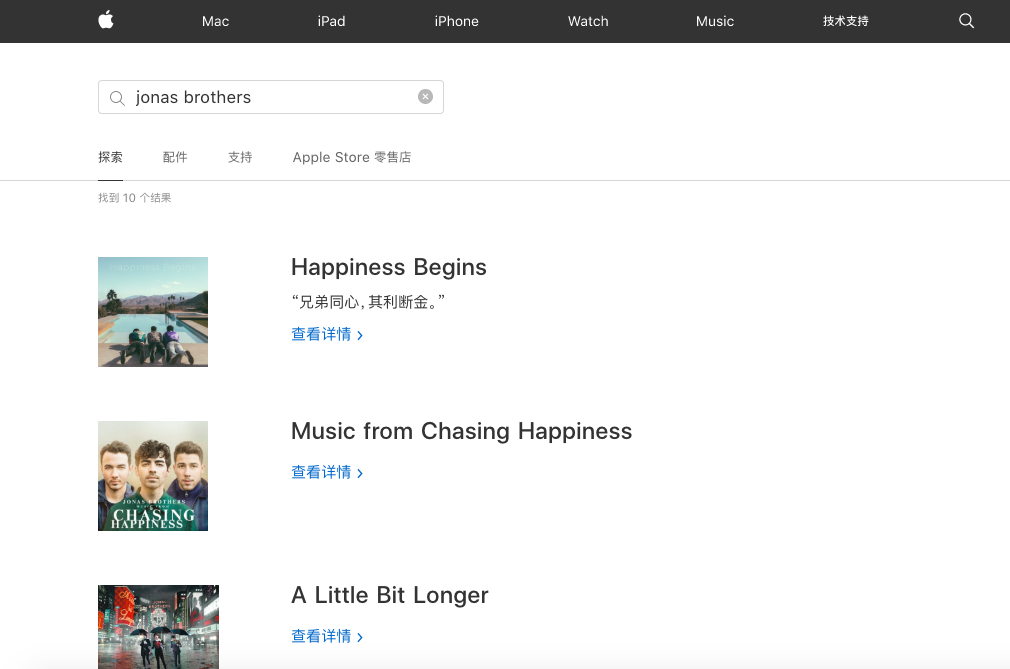
Task: Click 查看详情 under Happiness Begins
Action: (x=321, y=334)
